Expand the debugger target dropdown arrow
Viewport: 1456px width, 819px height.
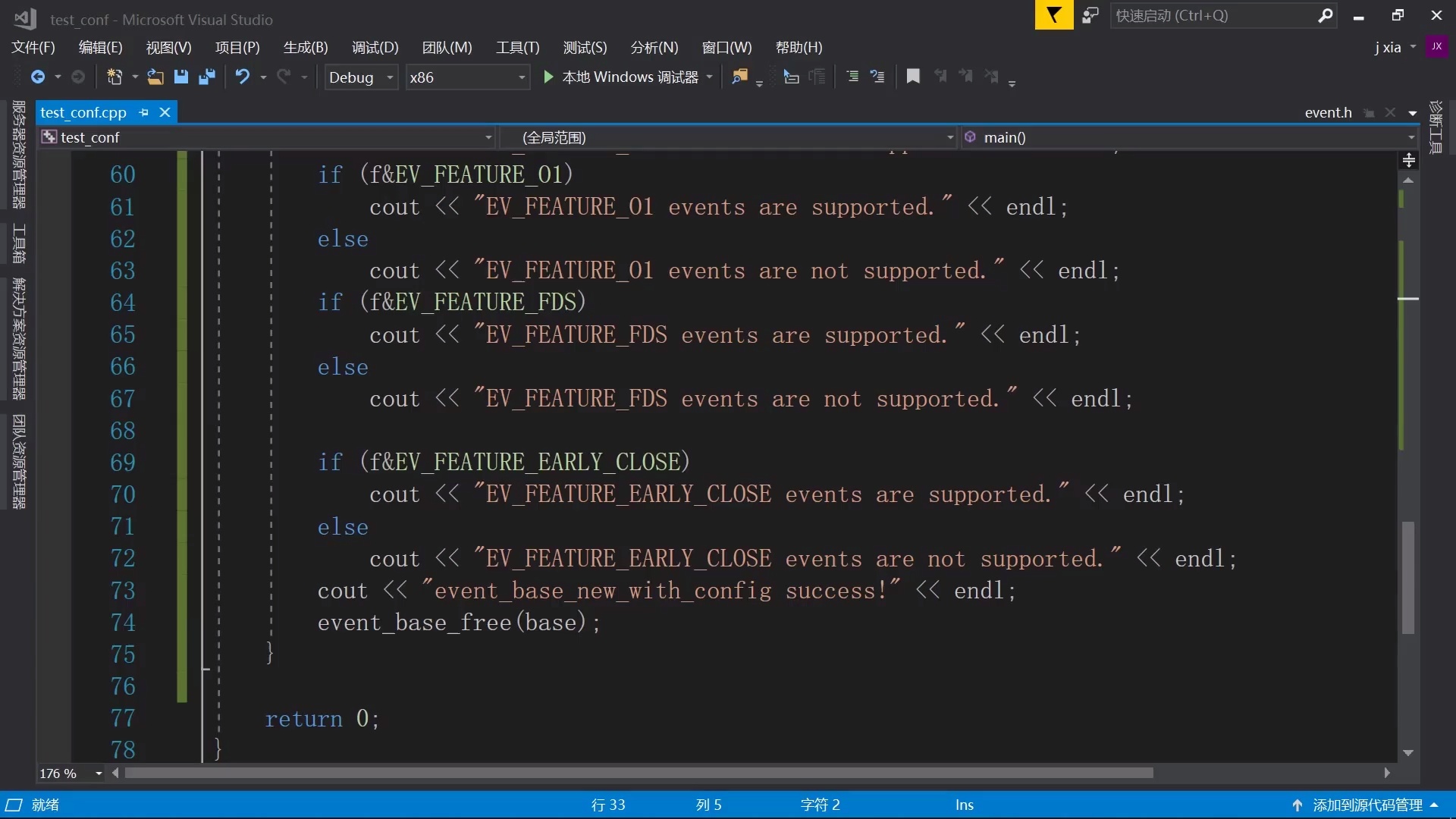tap(710, 77)
